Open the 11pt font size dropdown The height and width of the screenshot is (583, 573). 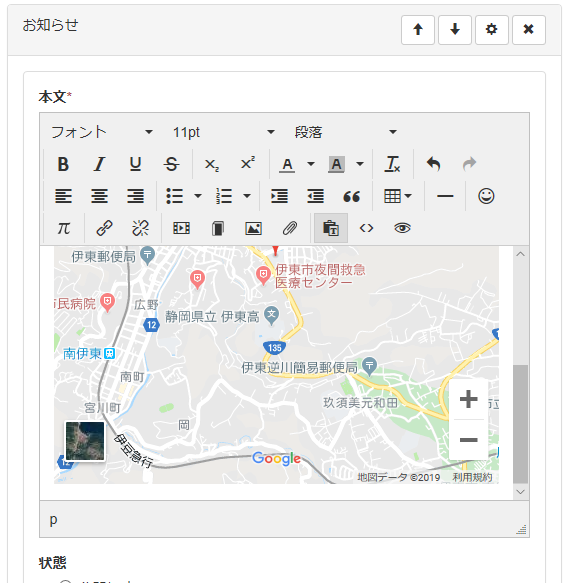pyautogui.click(x=223, y=132)
